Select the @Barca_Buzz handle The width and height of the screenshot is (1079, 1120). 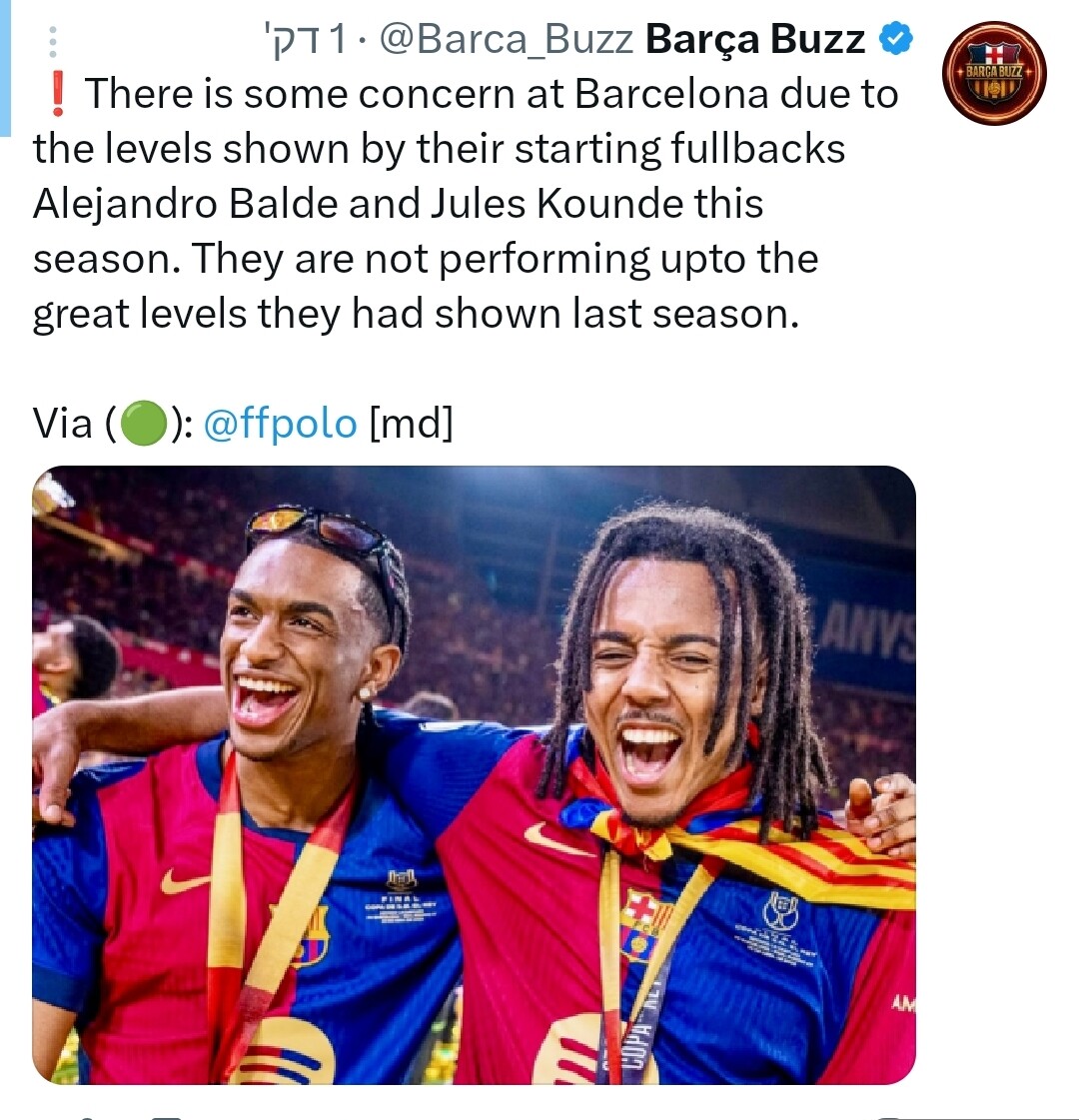coord(507,39)
